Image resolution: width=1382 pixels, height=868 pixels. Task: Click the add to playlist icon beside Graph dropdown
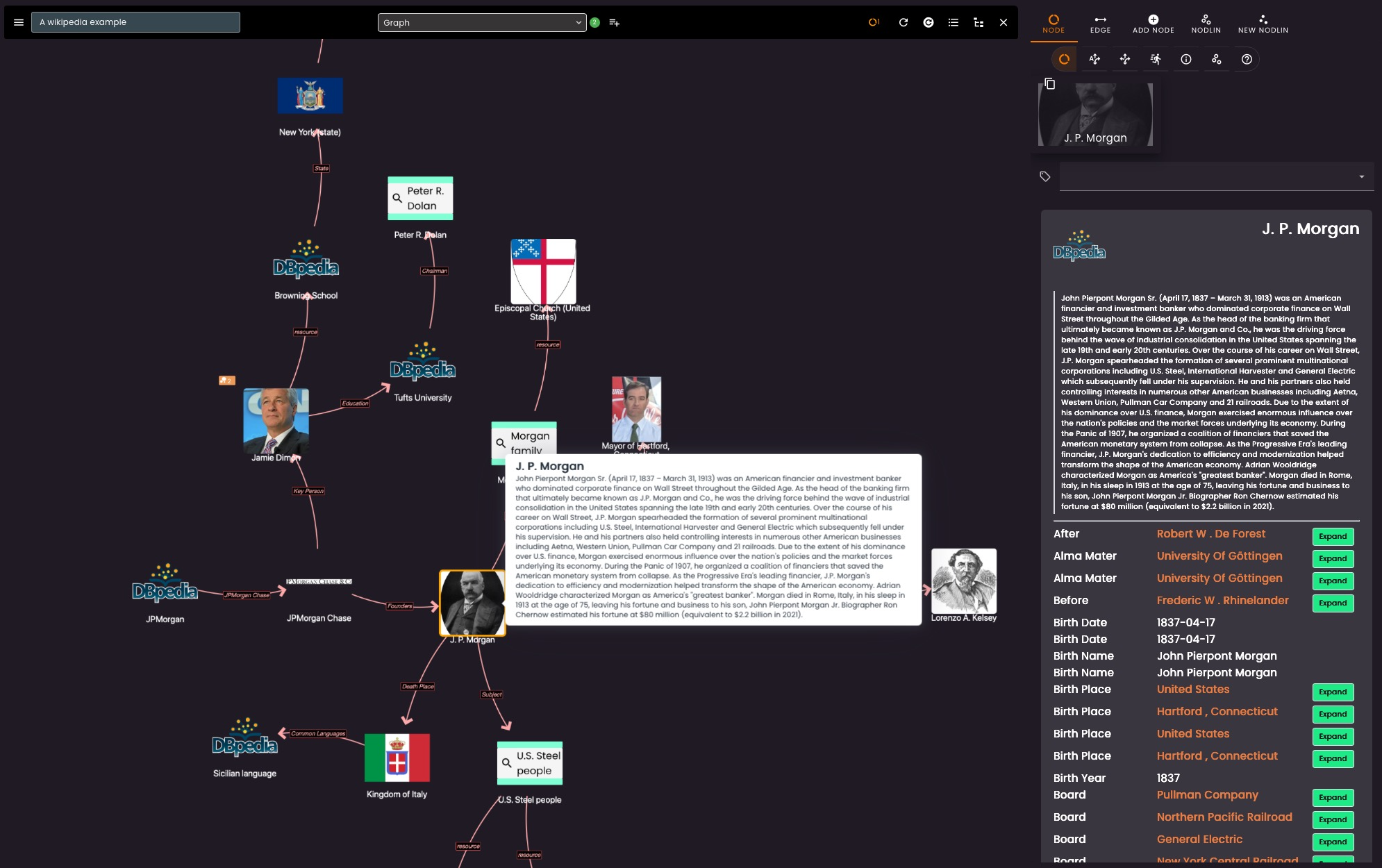click(x=614, y=22)
